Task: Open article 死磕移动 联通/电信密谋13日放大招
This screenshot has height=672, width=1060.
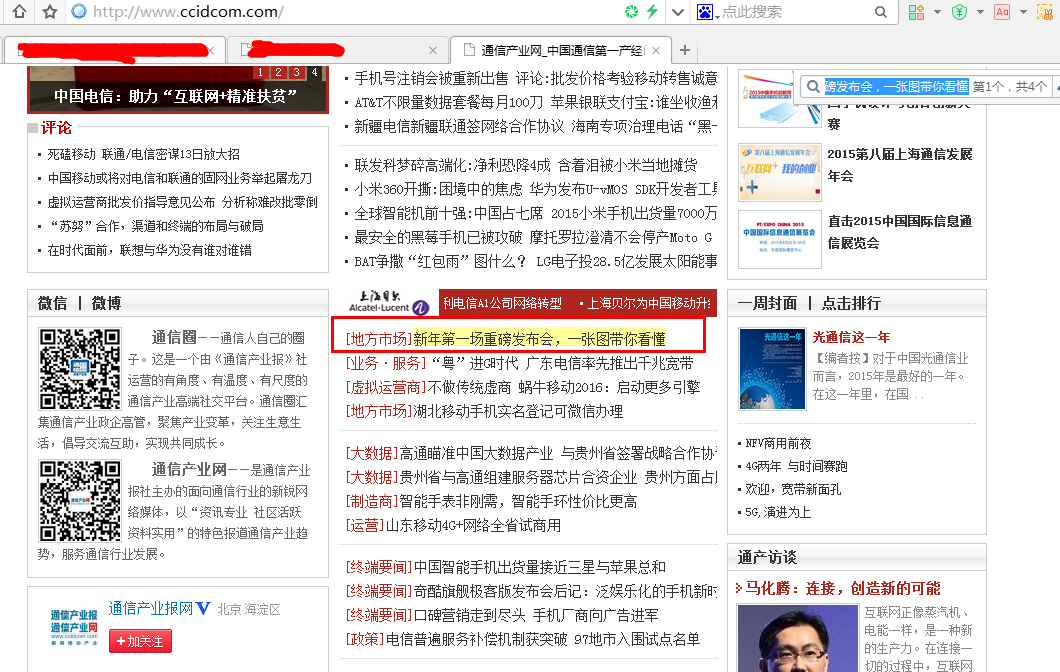Action: [x=143, y=154]
